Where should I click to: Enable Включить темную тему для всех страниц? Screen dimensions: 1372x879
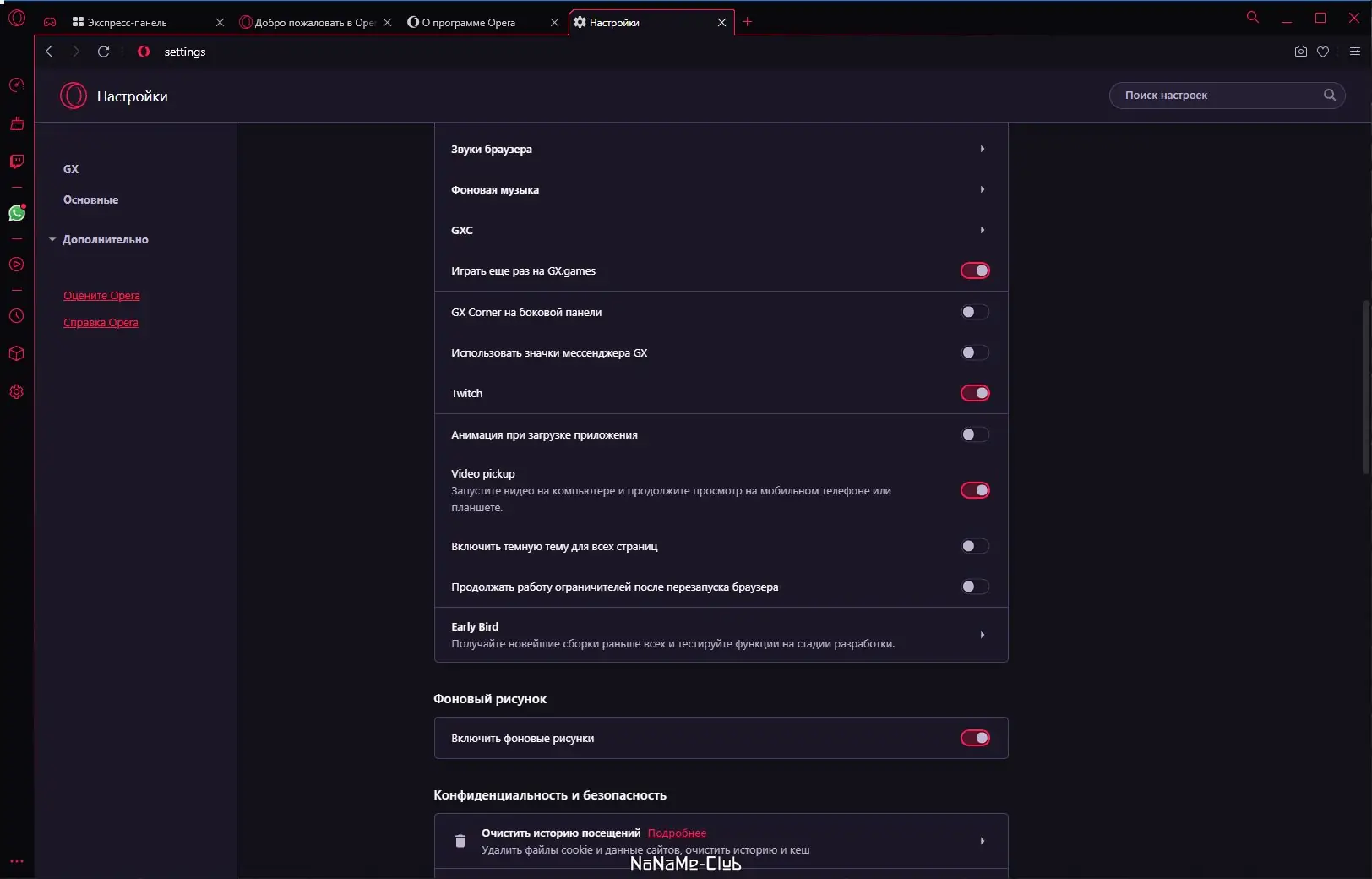pyautogui.click(x=975, y=546)
